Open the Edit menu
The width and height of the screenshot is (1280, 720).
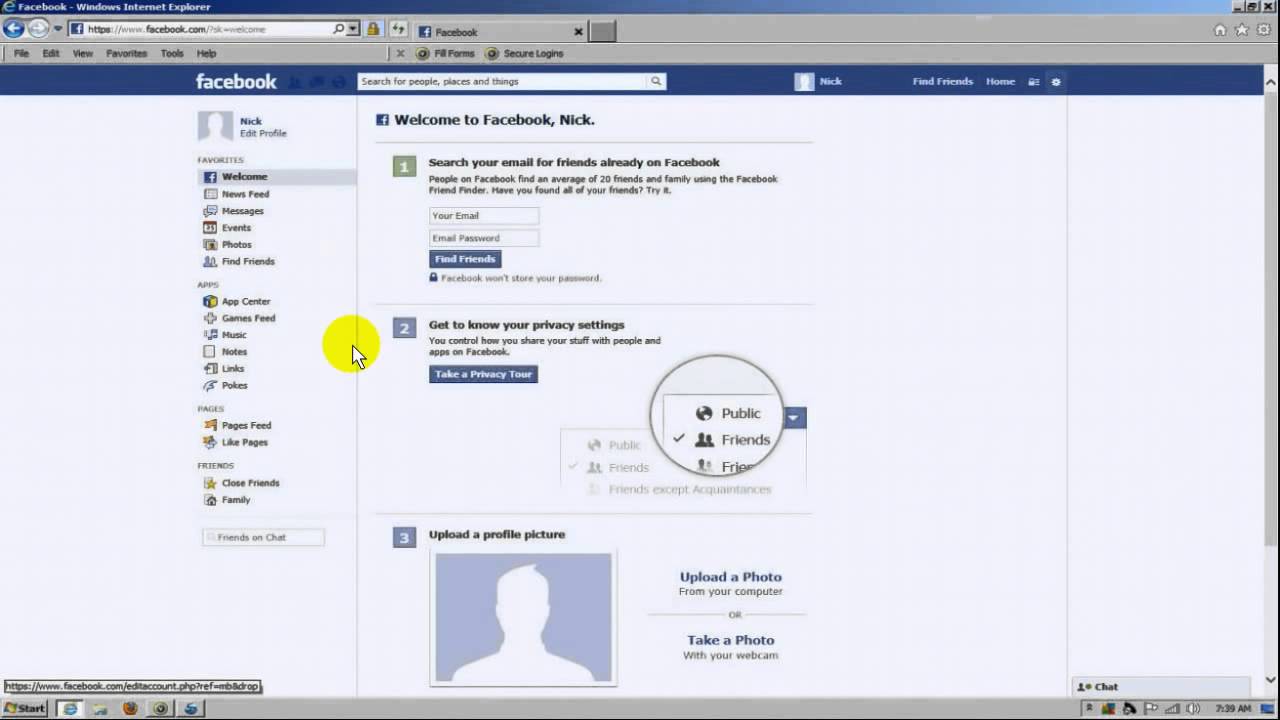click(51, 53)
